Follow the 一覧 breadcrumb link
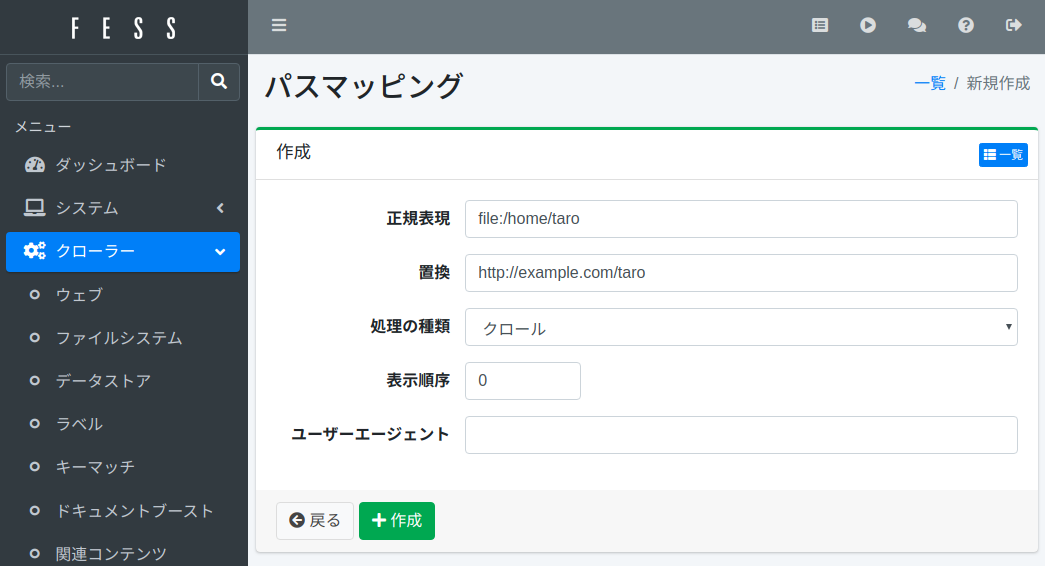This screenshot has height=566, width=1045. (x=929, y=84)
